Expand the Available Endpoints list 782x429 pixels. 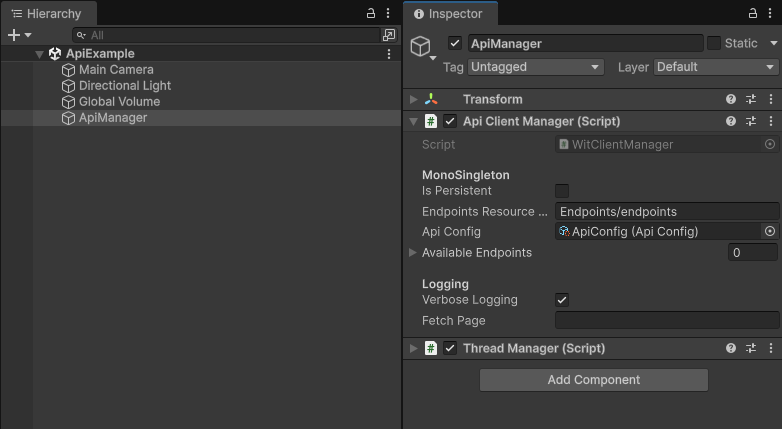tap(413, 252)
